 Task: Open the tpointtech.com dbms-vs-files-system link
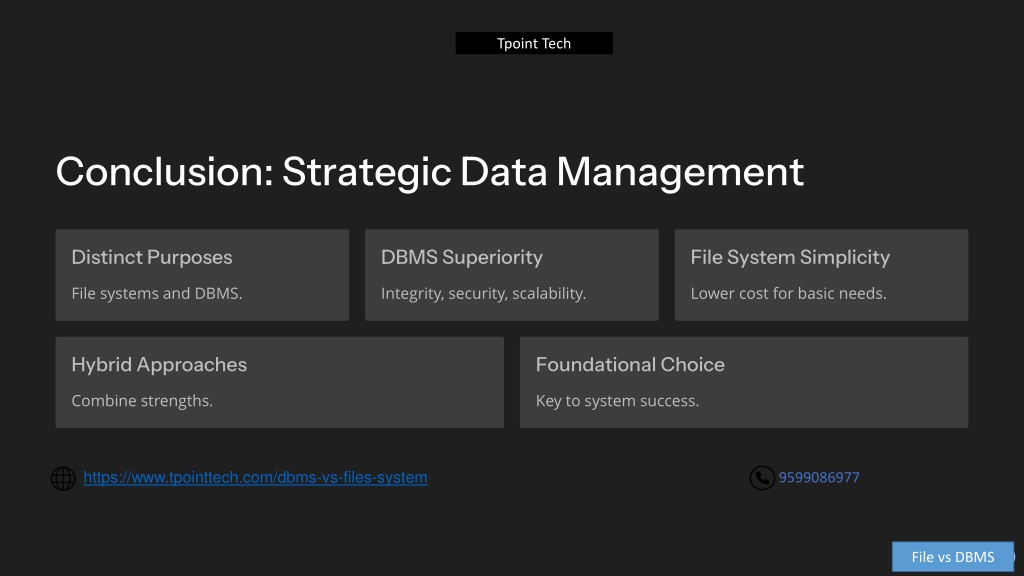[x=255, y=477]
